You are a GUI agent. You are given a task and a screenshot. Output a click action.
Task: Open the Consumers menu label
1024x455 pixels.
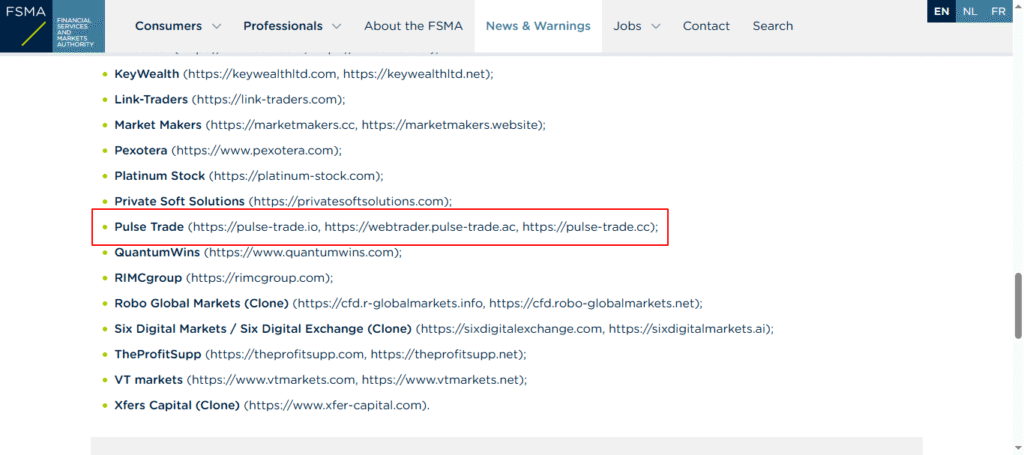click(x=168, y=26)
